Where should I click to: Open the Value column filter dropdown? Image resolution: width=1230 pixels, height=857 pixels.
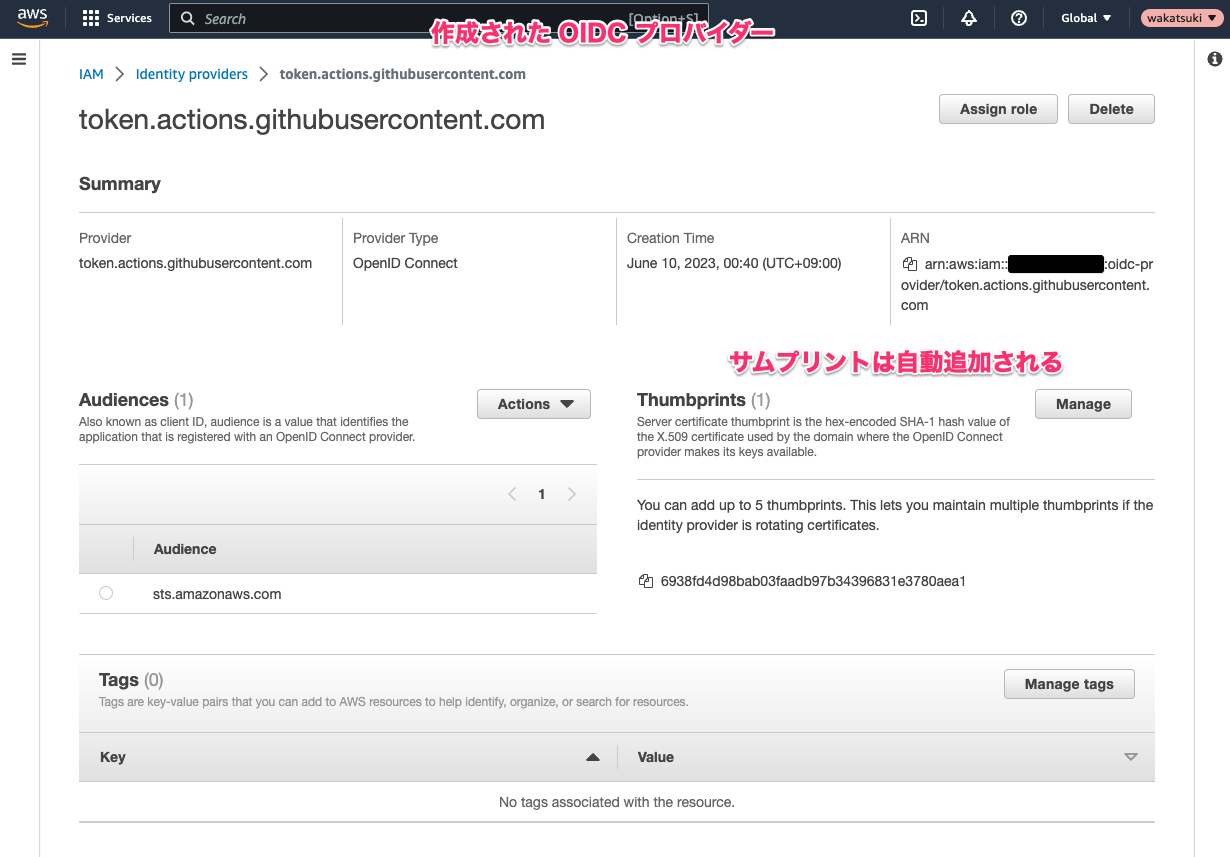1130,757
